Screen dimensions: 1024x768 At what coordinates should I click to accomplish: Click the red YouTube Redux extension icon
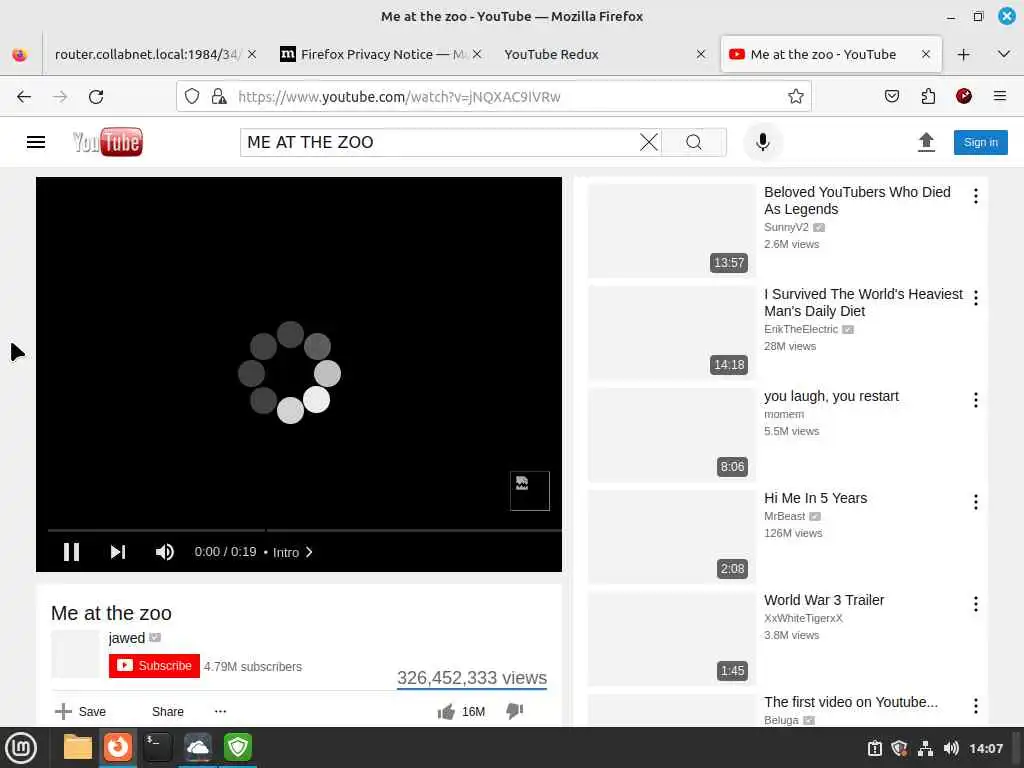963,97
